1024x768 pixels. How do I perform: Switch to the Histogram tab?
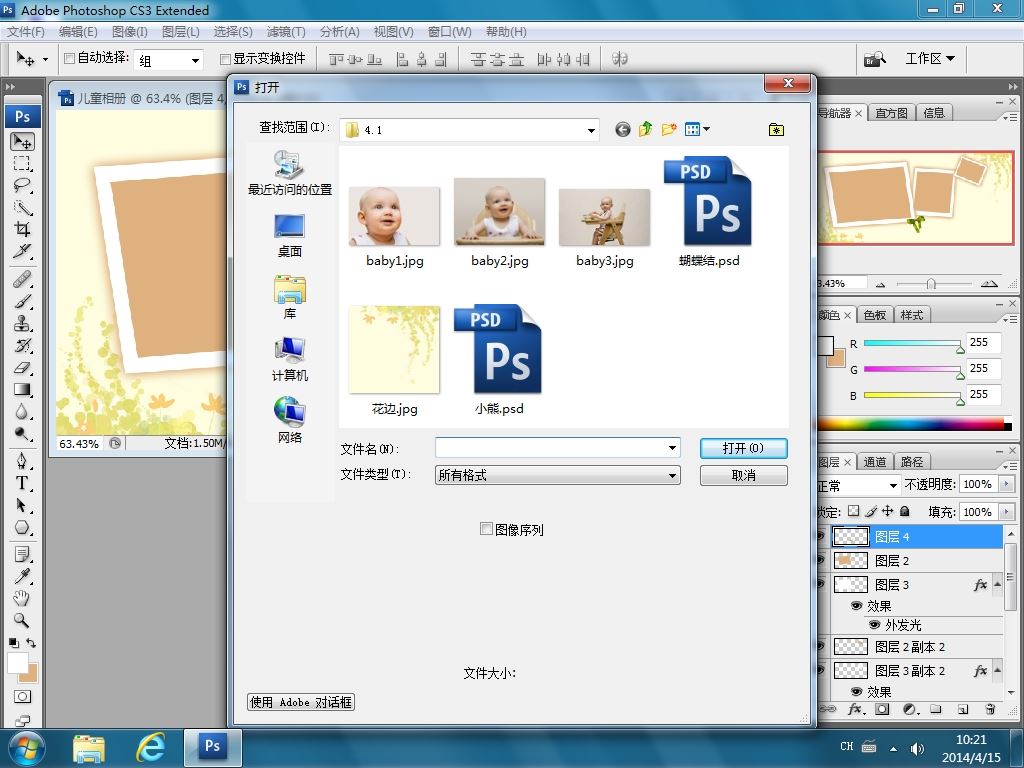891,113
